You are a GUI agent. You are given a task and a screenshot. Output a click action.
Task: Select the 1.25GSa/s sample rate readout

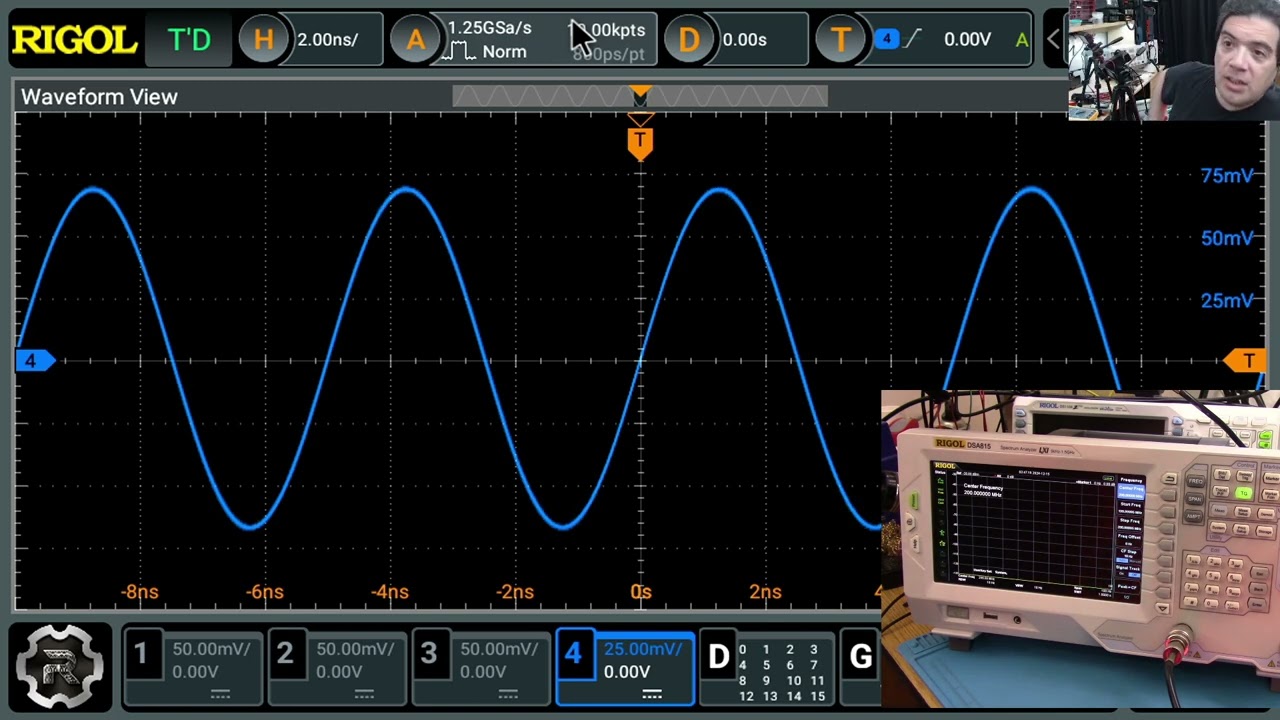(x=489, y=28)
